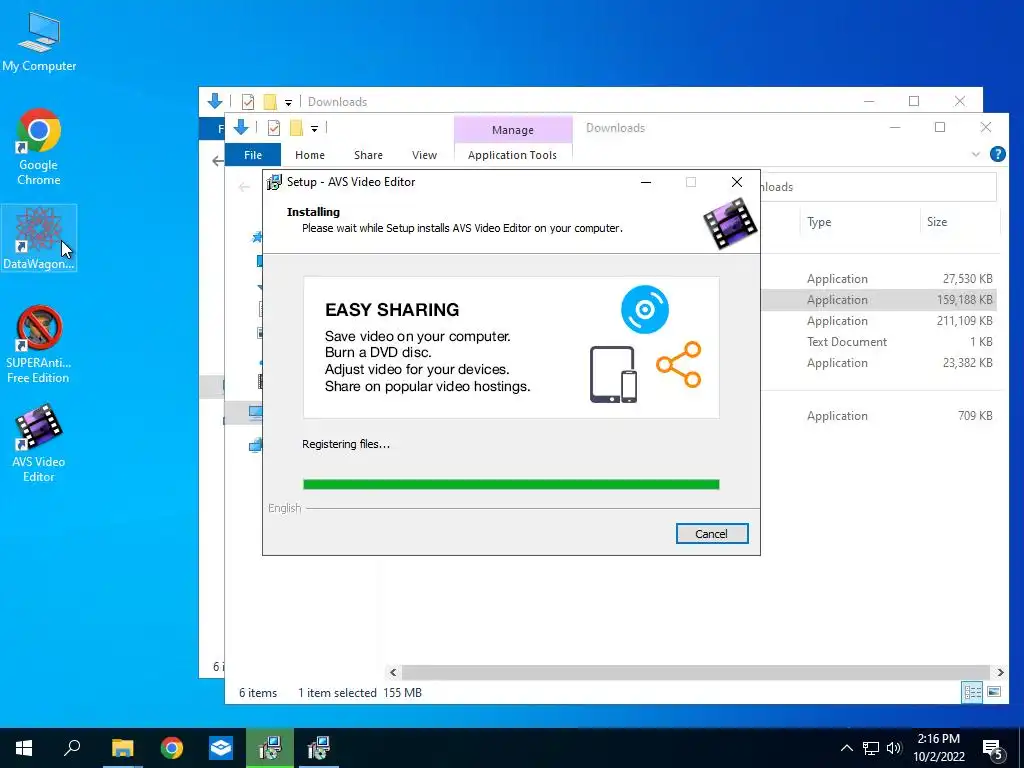Switch to second Setup installer taskbar button
The width and height of the screenshot is (1024, 768).
(319, 748)
